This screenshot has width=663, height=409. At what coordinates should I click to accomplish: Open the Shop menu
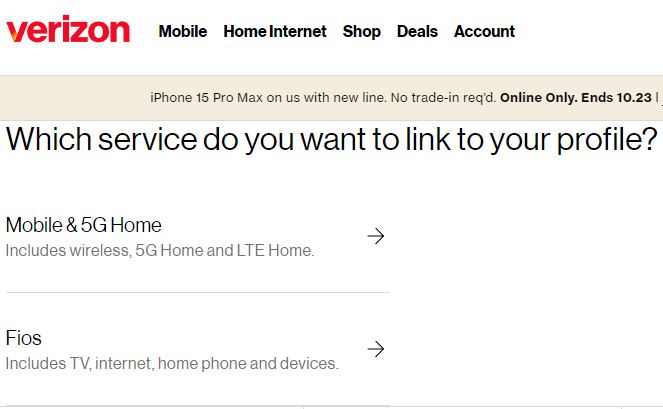[362, 31]
